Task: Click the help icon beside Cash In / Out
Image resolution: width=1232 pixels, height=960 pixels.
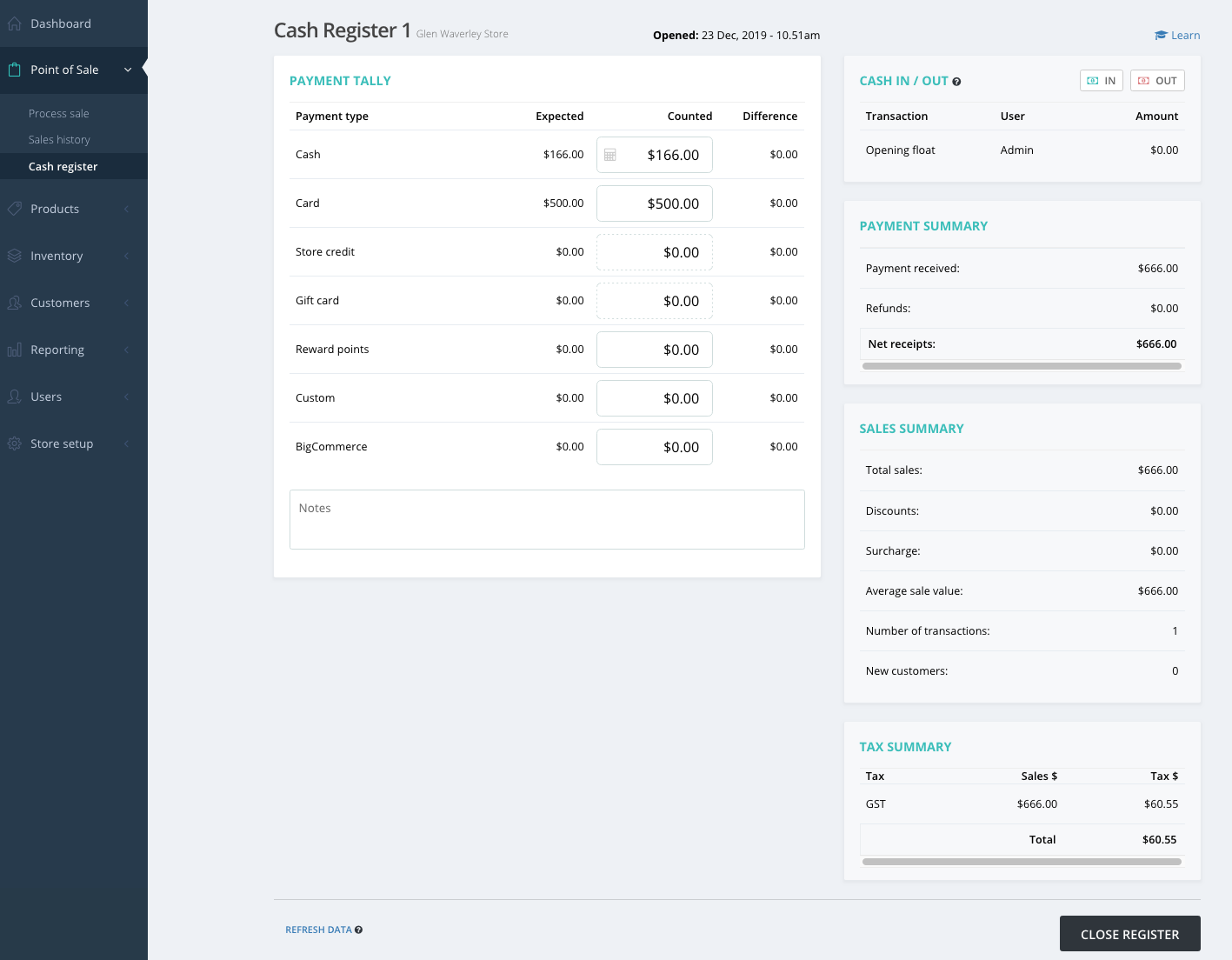Action: pos(956,82)
